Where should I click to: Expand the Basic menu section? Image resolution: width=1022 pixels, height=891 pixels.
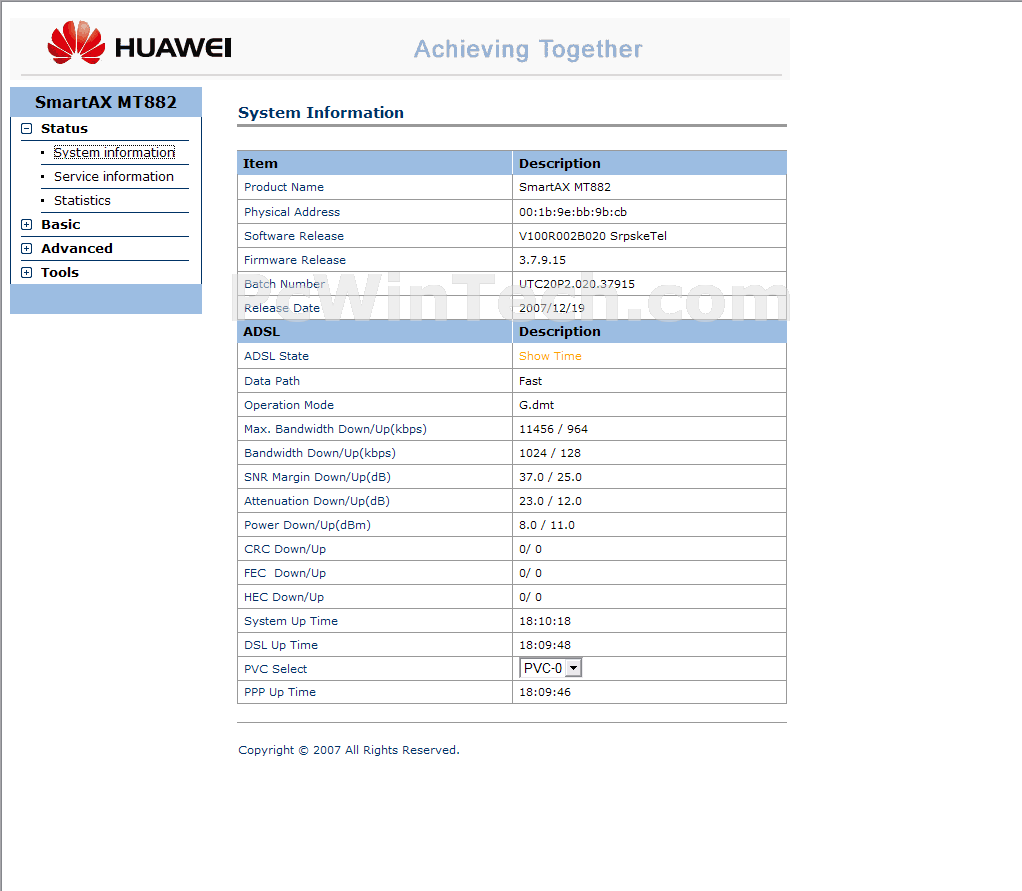click(27, 225)
